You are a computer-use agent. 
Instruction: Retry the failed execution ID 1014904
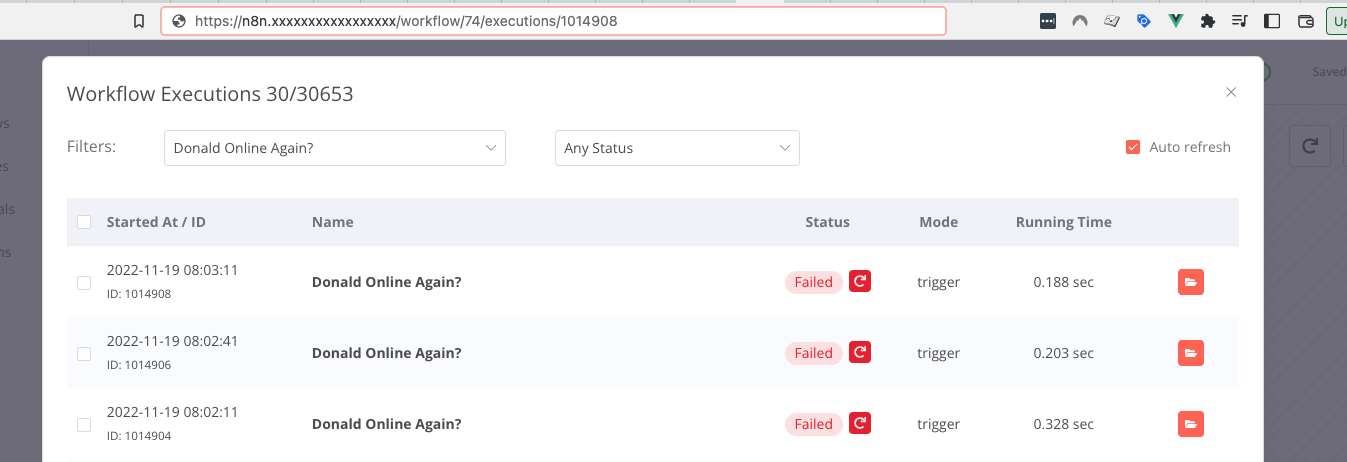click(x=860, y=423)
